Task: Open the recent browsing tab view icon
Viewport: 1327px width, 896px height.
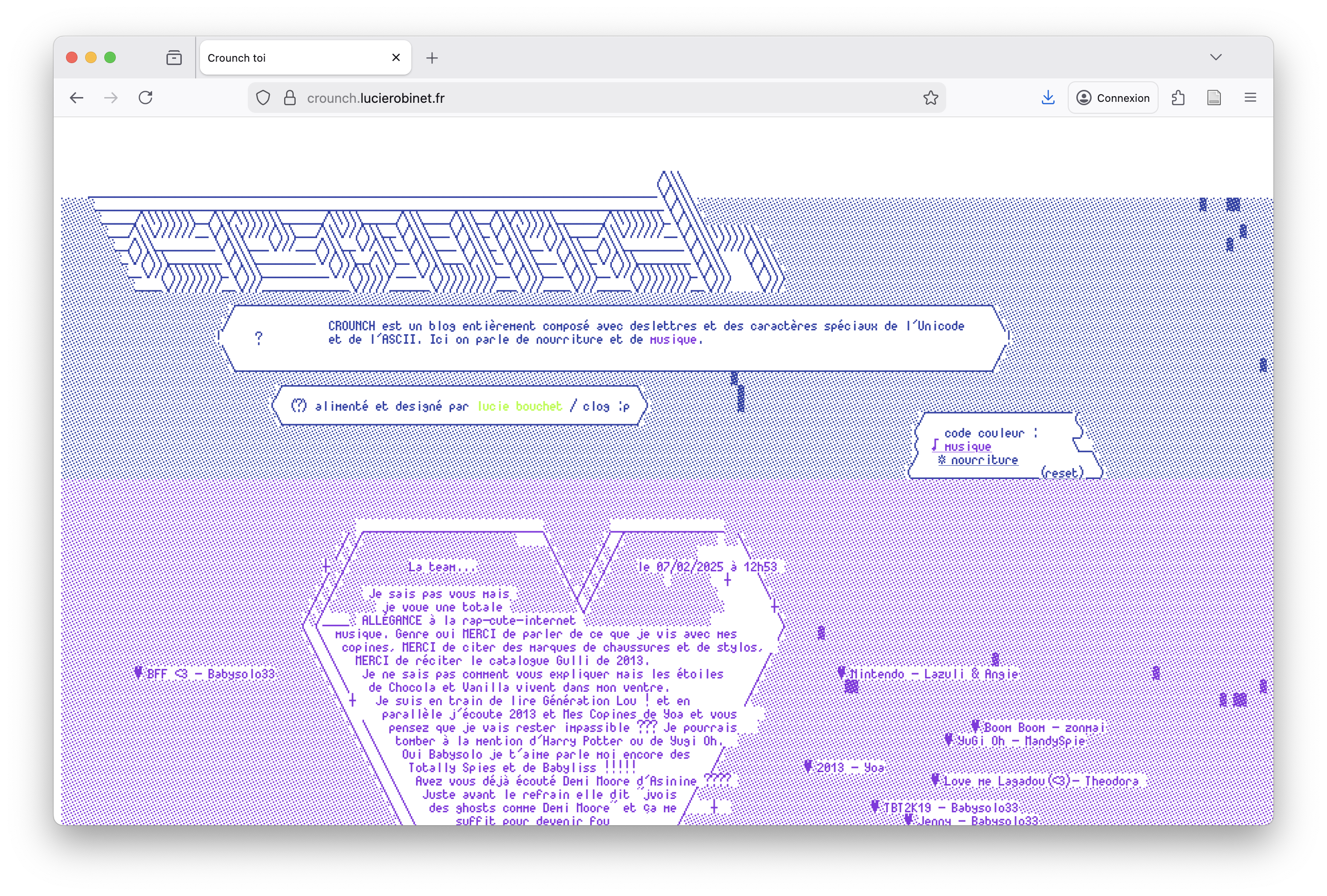Action: coord(174,58)
